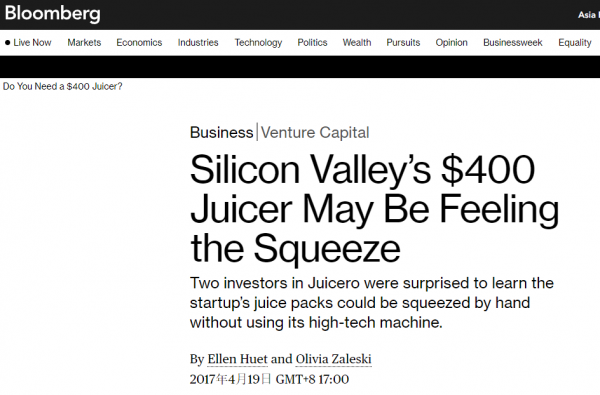Open the Wealth section
This screenshot has height=395, width=600.
357,42
